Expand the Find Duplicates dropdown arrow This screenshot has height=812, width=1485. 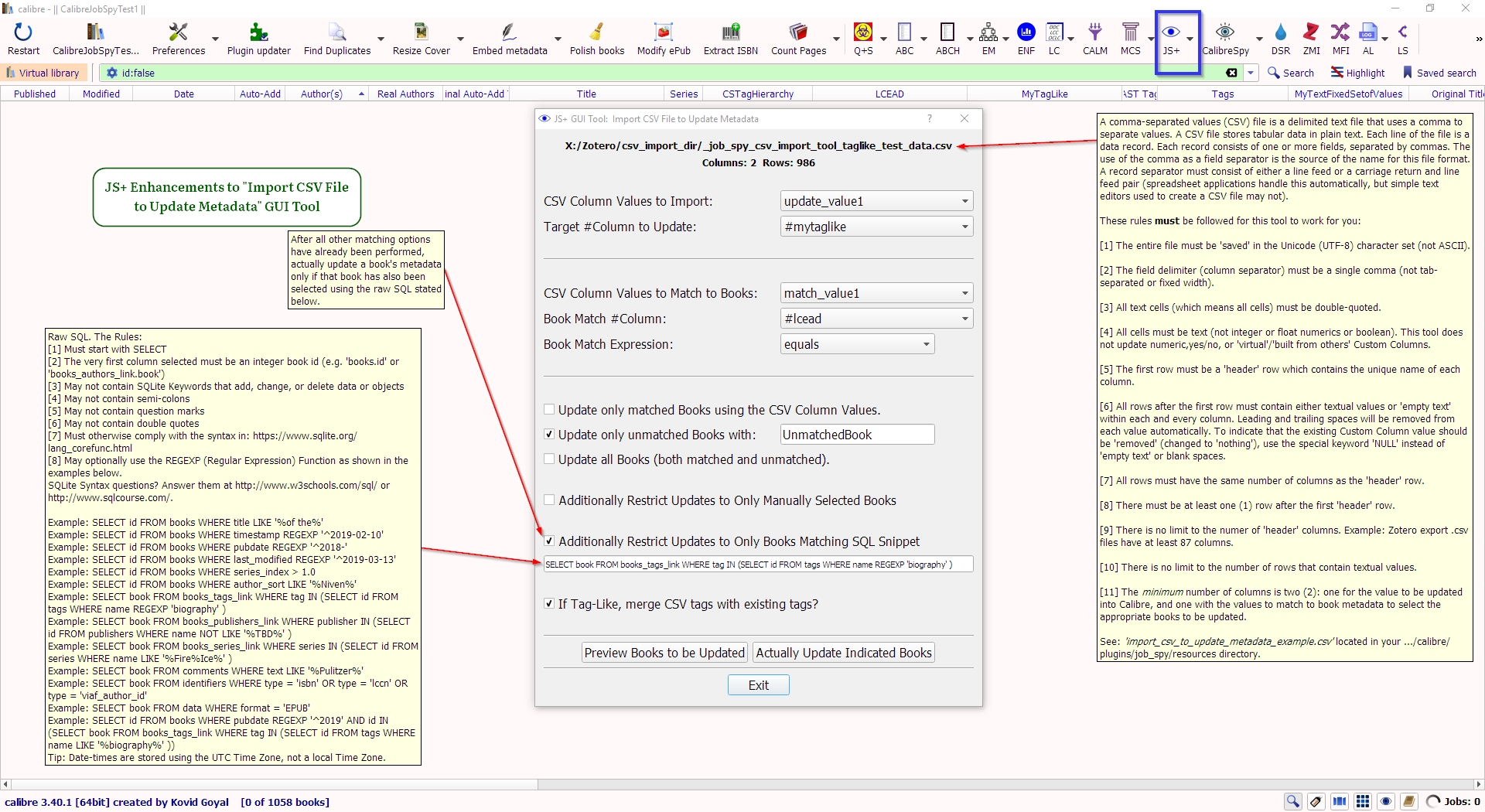click(x=381, y=39)
